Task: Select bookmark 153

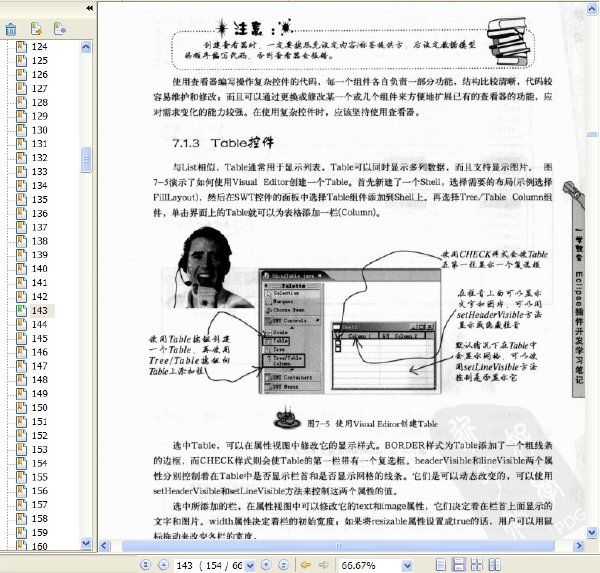Action: point(39,449)
